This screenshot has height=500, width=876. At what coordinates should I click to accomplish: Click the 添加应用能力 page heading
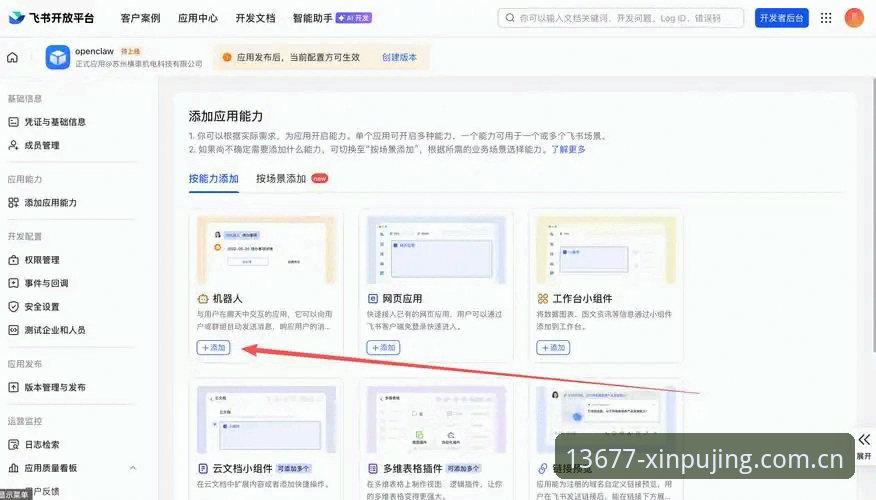pyautogui.click(x=226, y=116)
